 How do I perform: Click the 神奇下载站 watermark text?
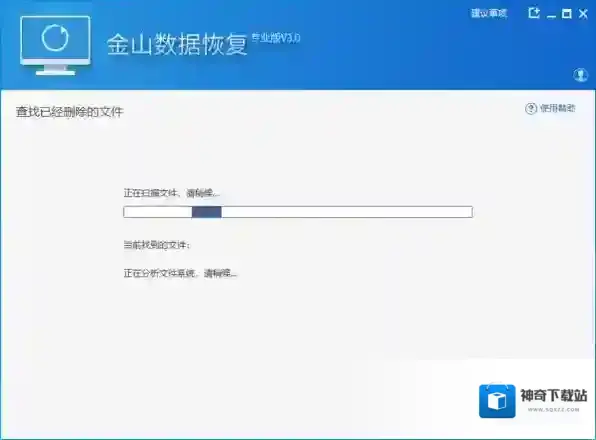(554, 396)
